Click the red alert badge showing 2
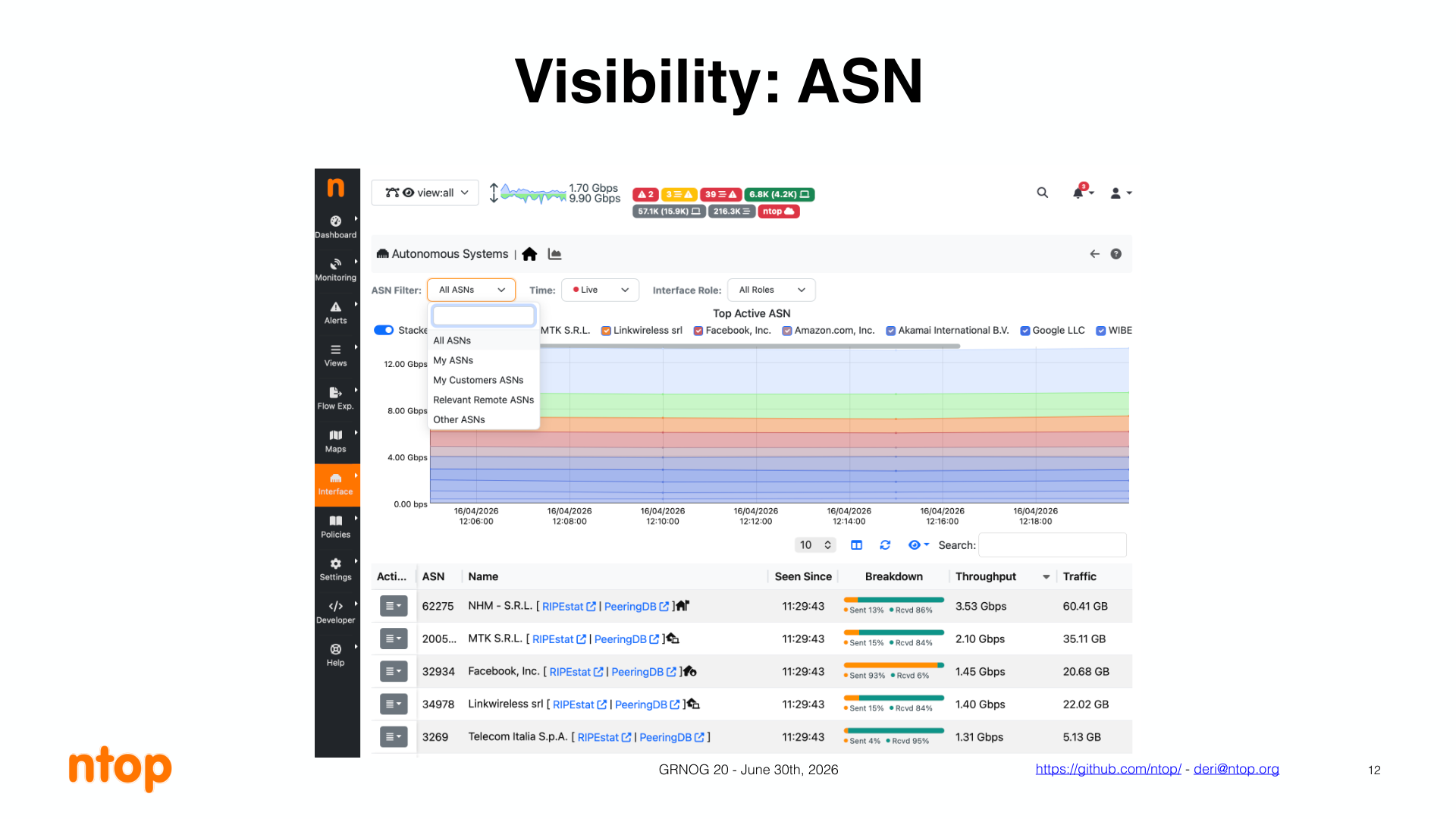This screenshot has width=1456, height=819. tap(645, 194)
